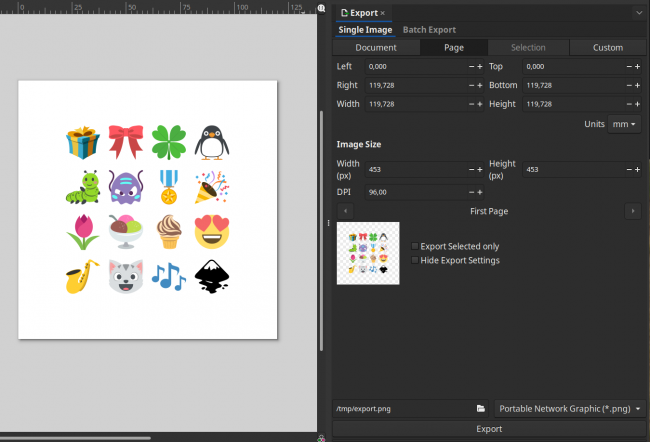
Task: Select the soft-serve cupcake emoji
Action: 169,232
